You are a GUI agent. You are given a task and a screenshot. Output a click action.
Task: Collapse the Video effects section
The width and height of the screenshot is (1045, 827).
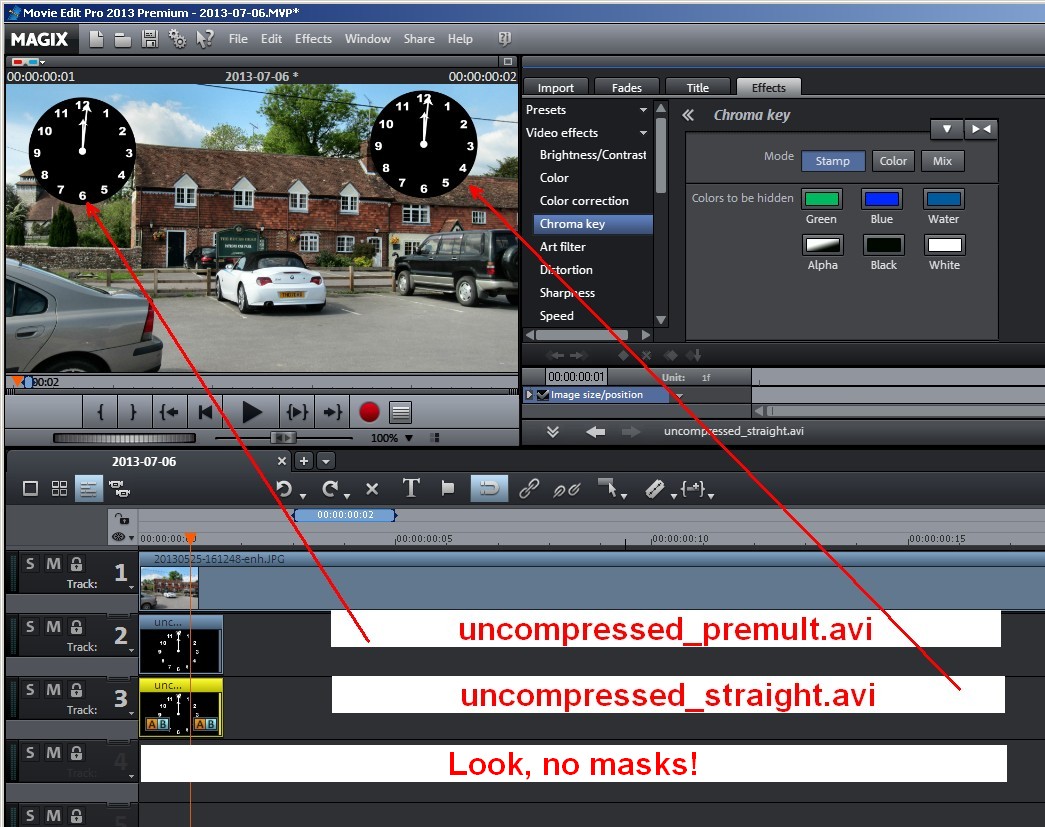[643, 133]
